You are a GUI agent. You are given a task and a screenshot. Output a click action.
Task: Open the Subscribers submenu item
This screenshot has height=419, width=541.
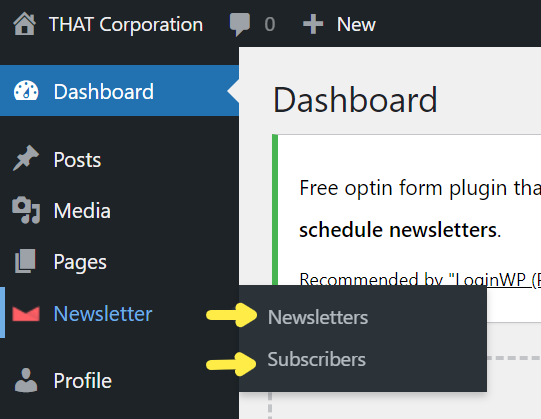(316, 359)
